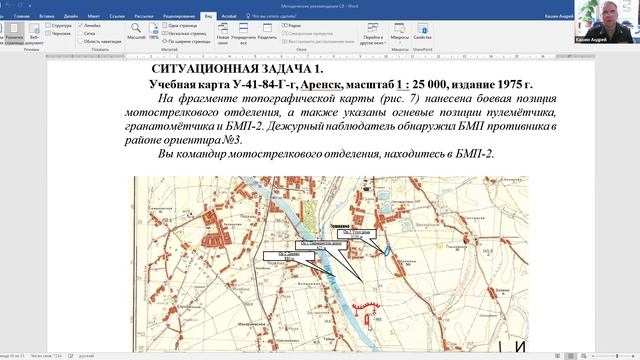Select Print Layout icon in status bar

pyautogui.click(x=571, y=356)
